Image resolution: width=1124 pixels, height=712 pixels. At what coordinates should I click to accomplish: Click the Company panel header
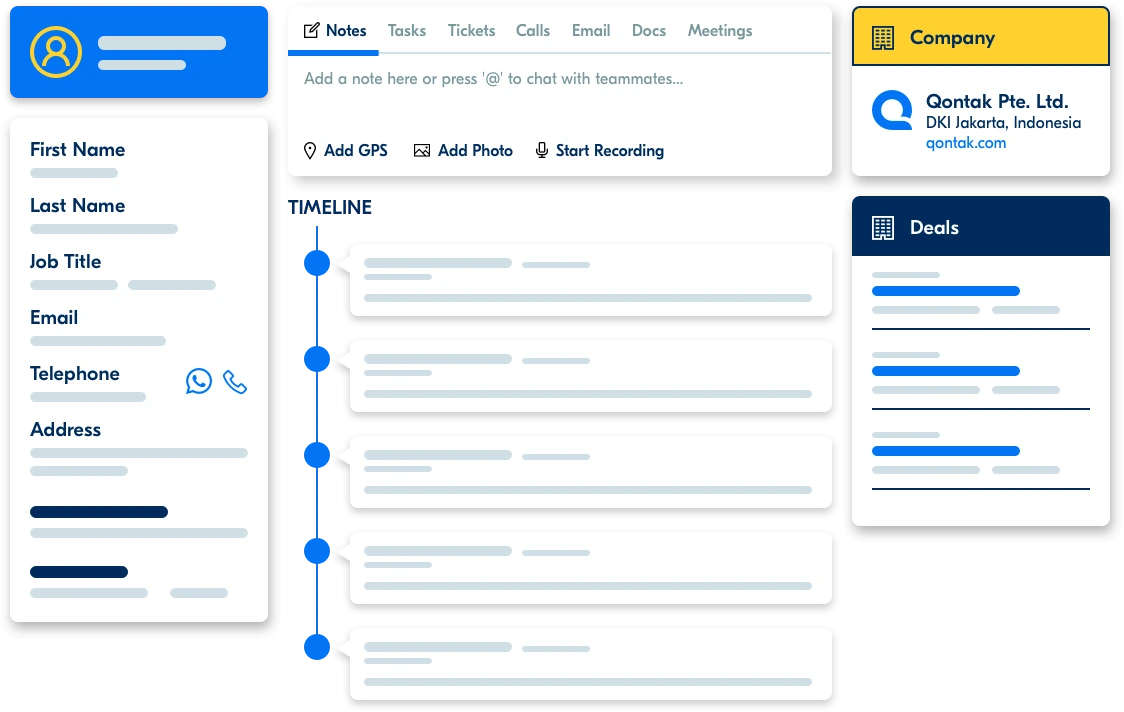pos(981,37)
